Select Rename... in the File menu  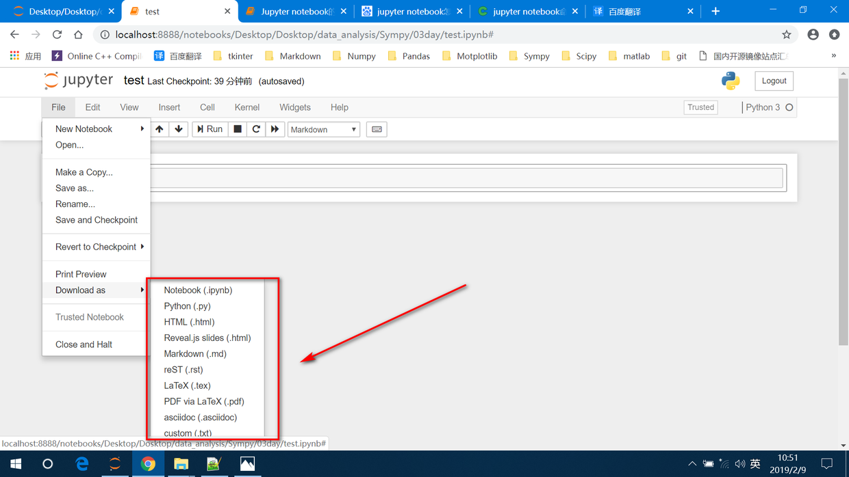click(x=96, y=204)
